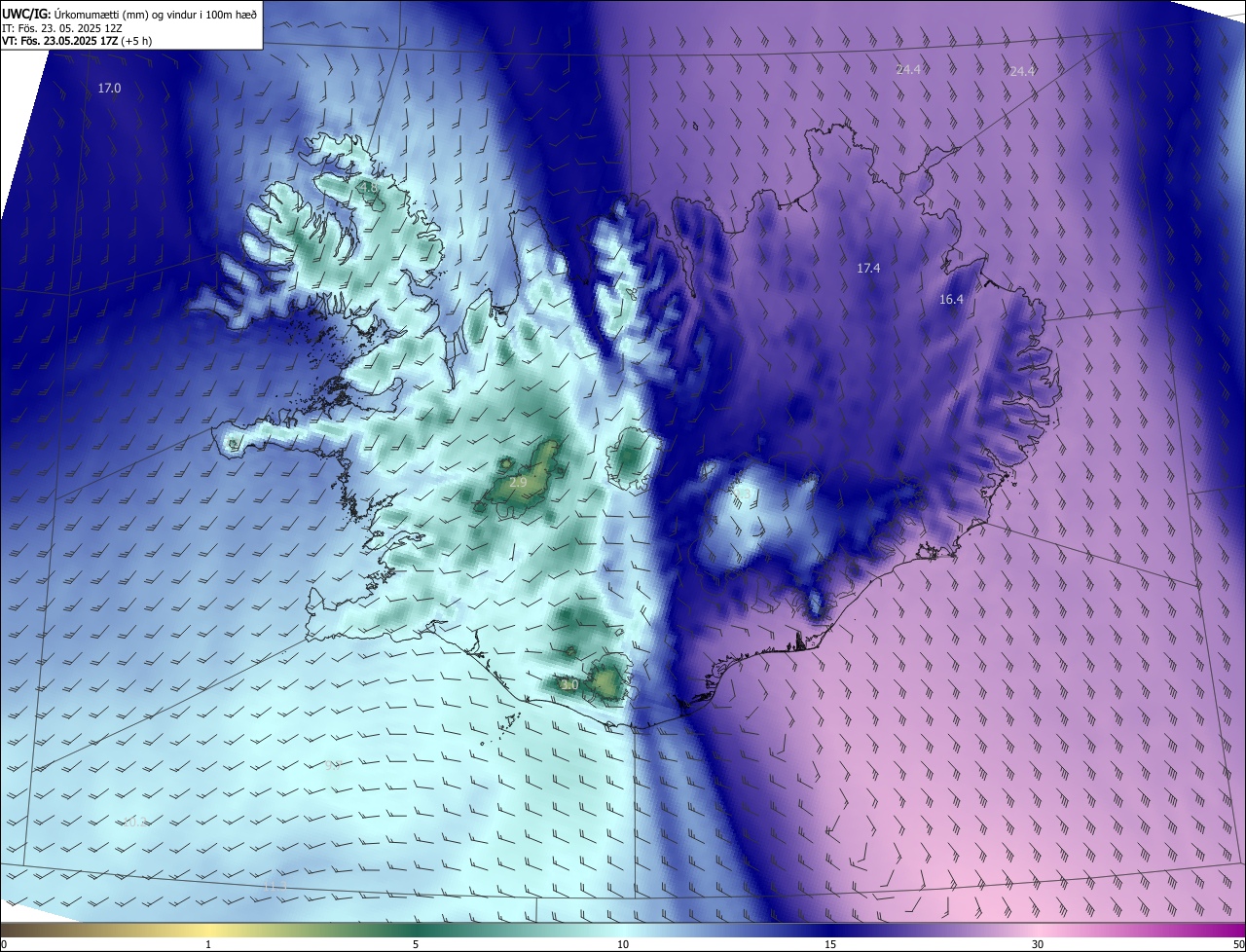Click the '5' tick label on the color scale
Screen dimensions: 1246x952
click(x=416, y=945)
